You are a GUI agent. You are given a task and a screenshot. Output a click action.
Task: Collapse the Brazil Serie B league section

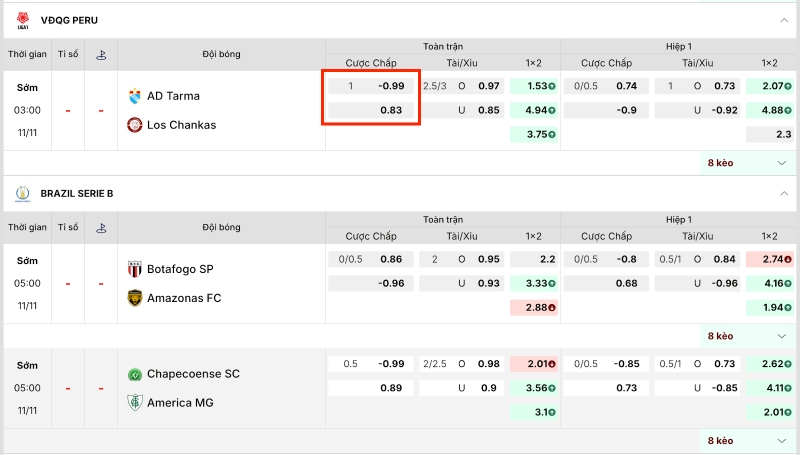tap(783, 193)
